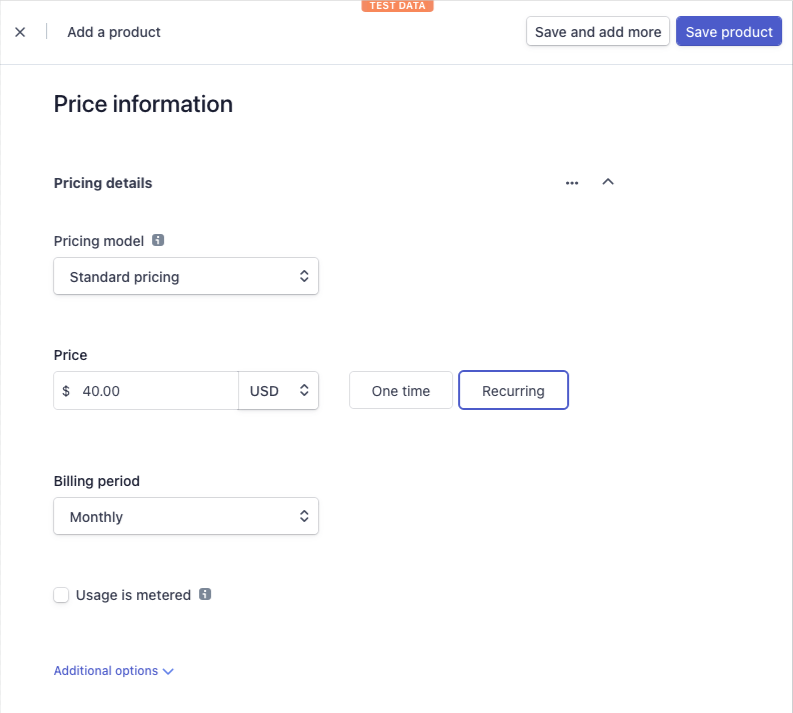Click the up-down arrows next to USD
Viewport: 793px width, 713px height.
(304, 390)
